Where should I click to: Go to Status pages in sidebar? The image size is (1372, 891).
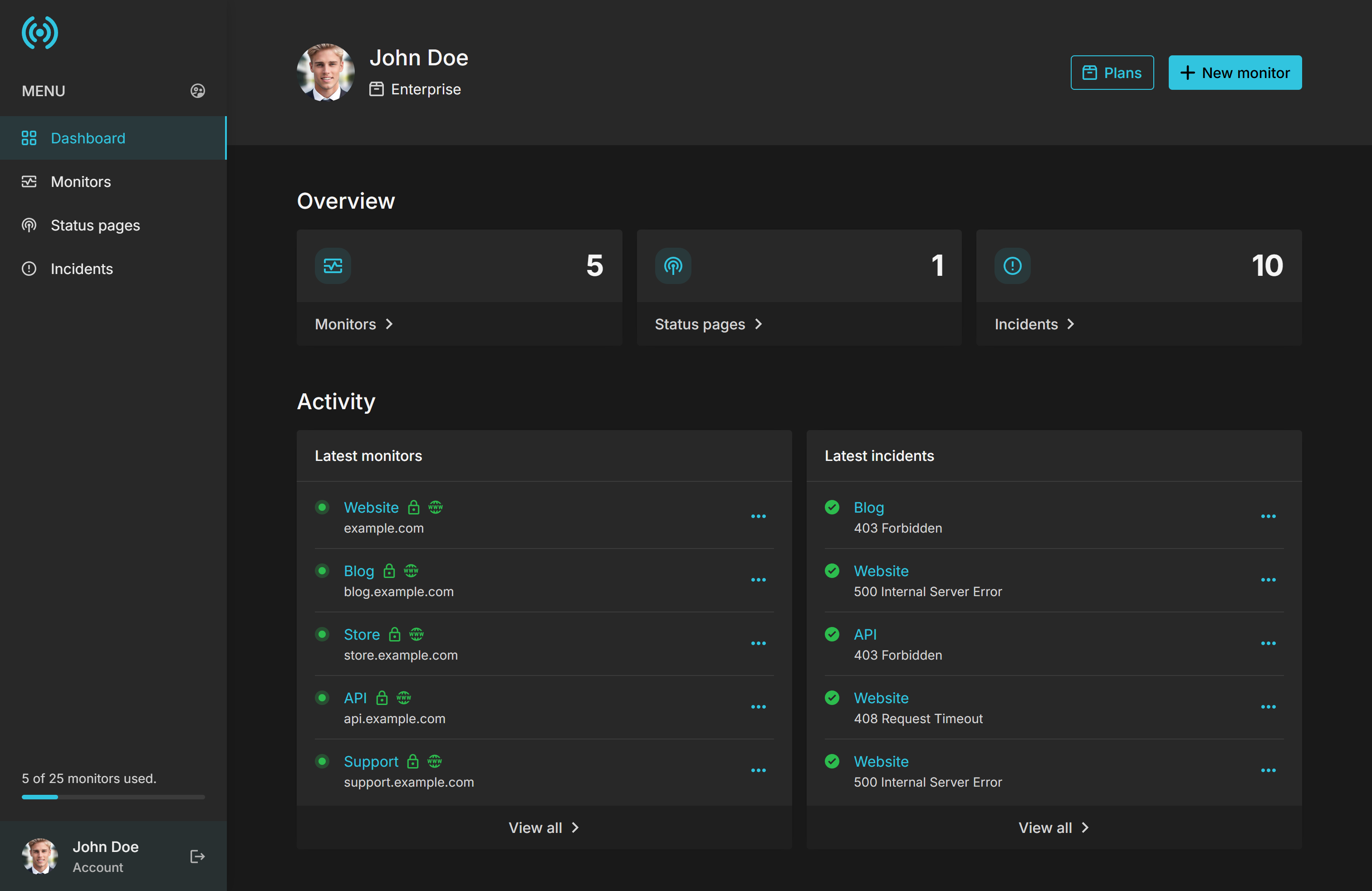pos(95,225)
